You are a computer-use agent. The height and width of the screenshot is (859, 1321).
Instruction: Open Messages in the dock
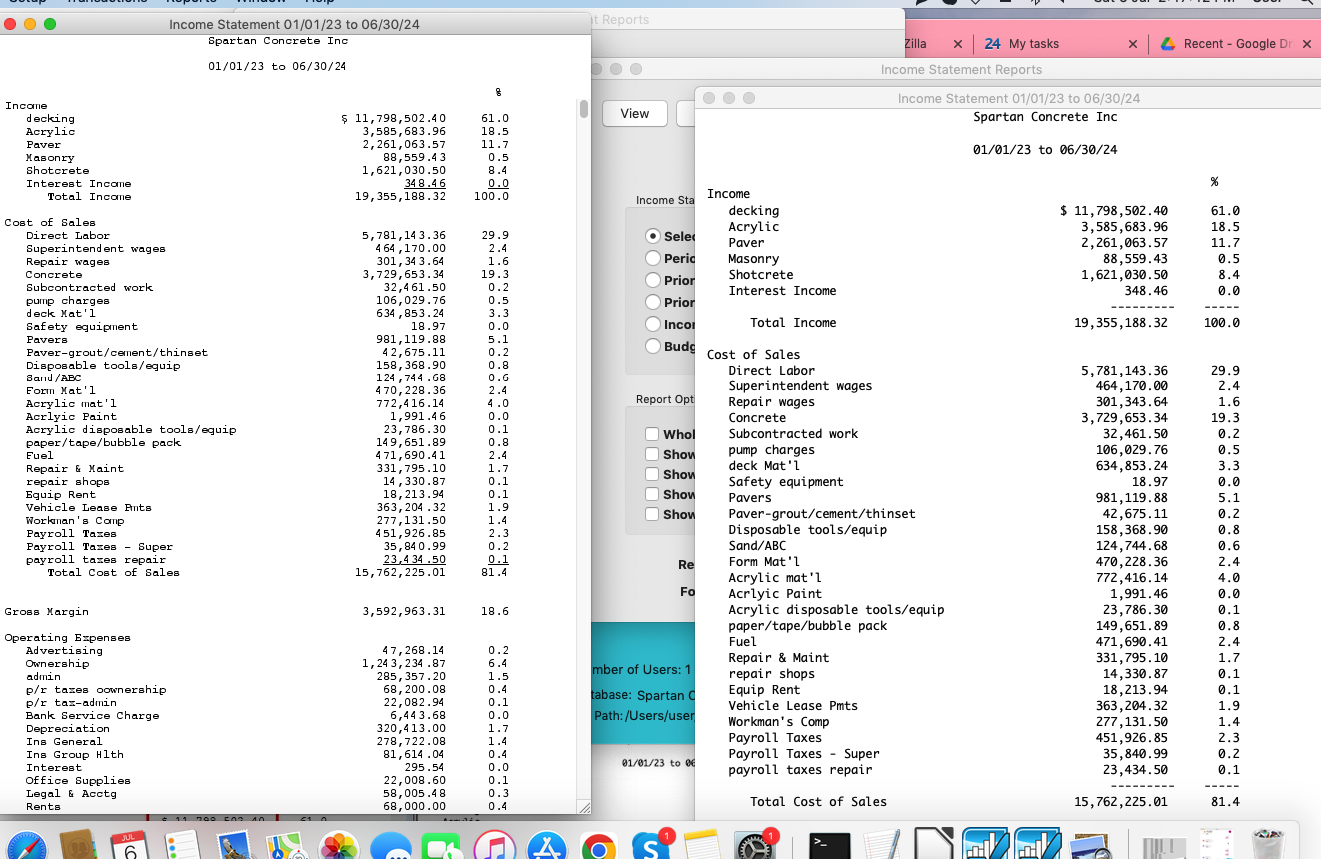[x=391, y=846]
